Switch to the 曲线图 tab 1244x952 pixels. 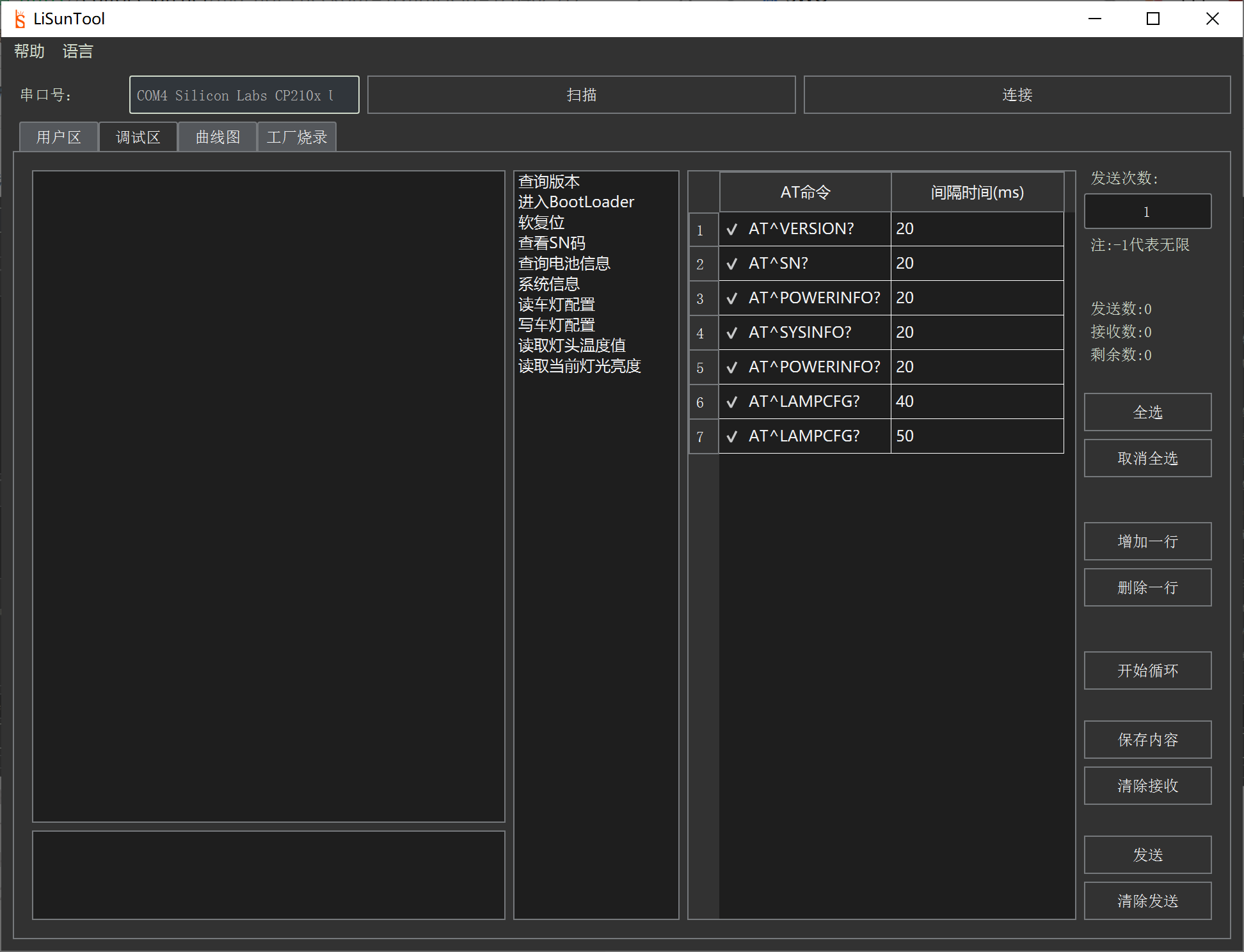tap(218, 138)
